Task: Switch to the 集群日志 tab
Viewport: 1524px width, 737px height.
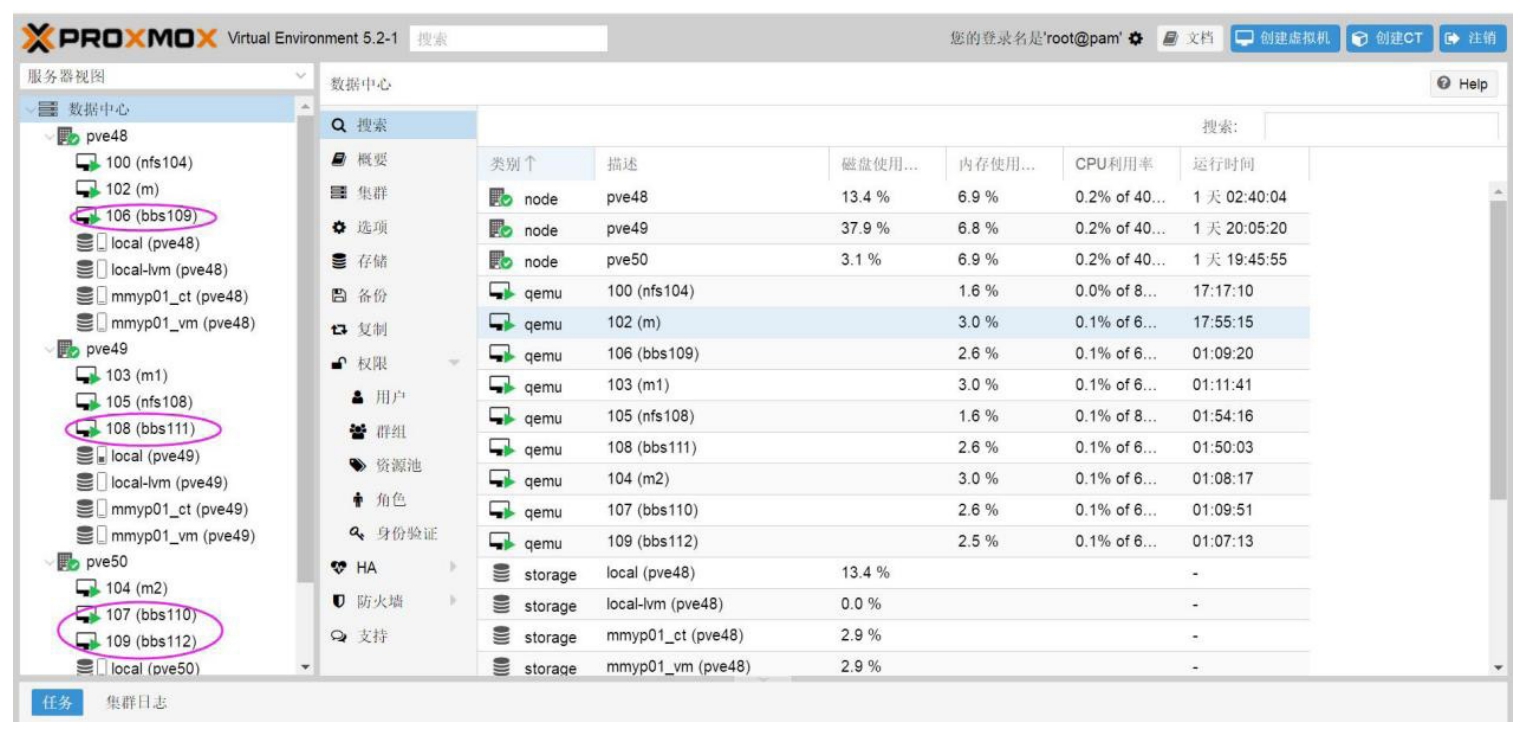Action: (137, 703)
